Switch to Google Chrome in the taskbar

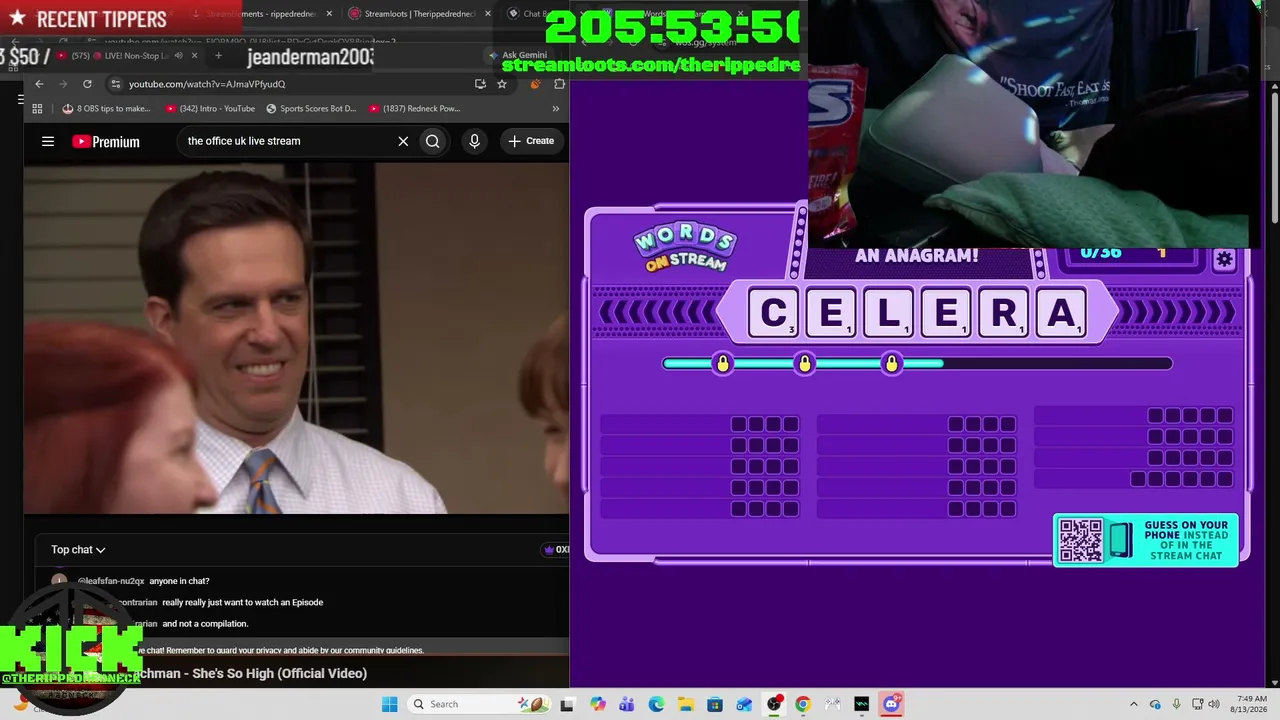(803, 704)
